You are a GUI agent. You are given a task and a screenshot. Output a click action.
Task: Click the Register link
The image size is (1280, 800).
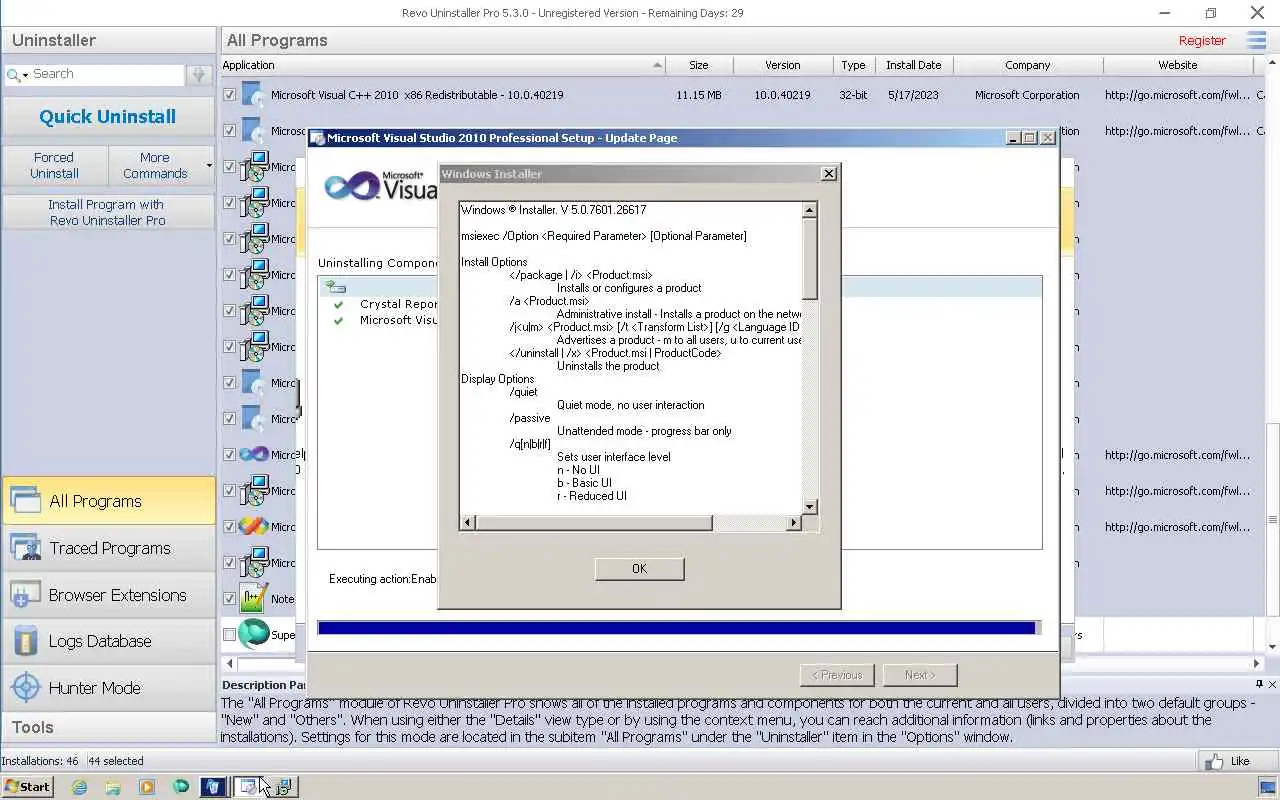click(1202, 41)
